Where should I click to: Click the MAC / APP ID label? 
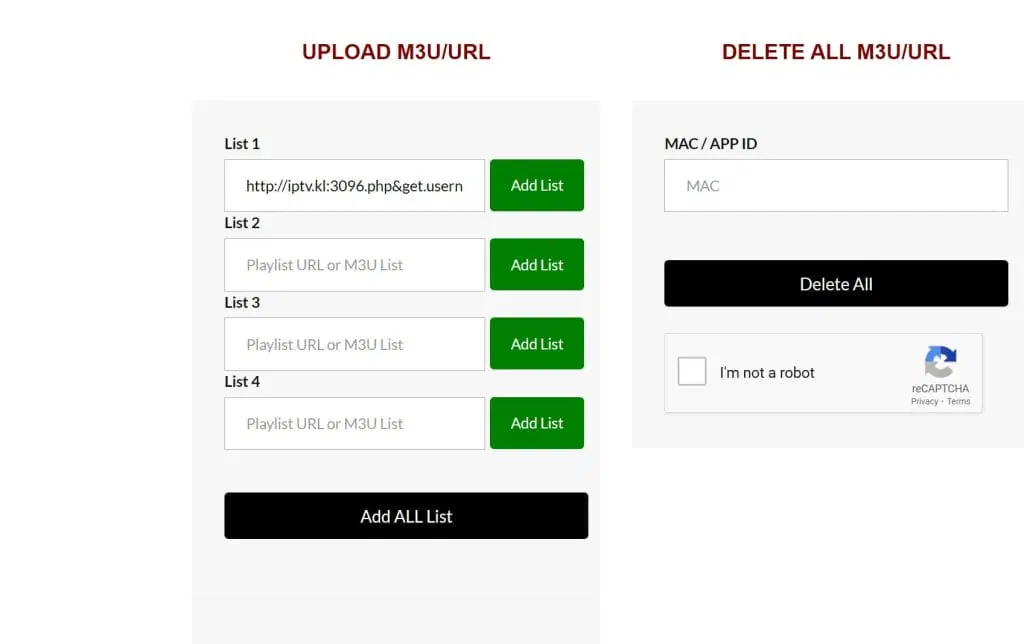(x=711, y=143)
